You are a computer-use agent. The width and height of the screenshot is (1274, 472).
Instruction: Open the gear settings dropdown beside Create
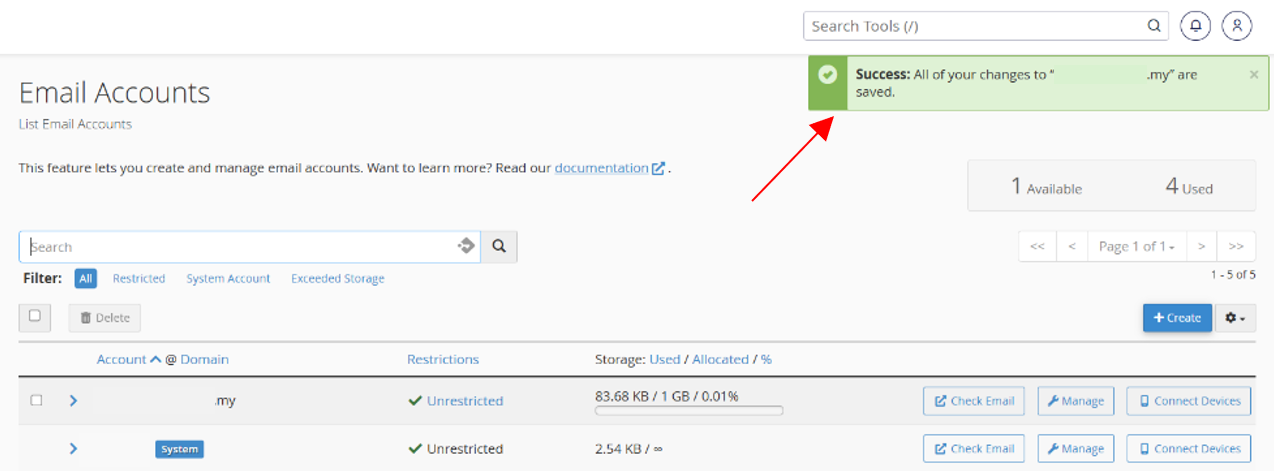(x=1235, y=318)
